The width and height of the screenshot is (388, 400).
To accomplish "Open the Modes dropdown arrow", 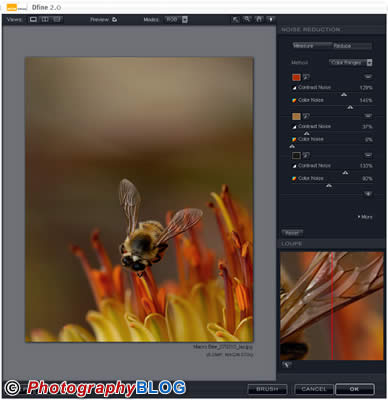I will coord(185,20).
